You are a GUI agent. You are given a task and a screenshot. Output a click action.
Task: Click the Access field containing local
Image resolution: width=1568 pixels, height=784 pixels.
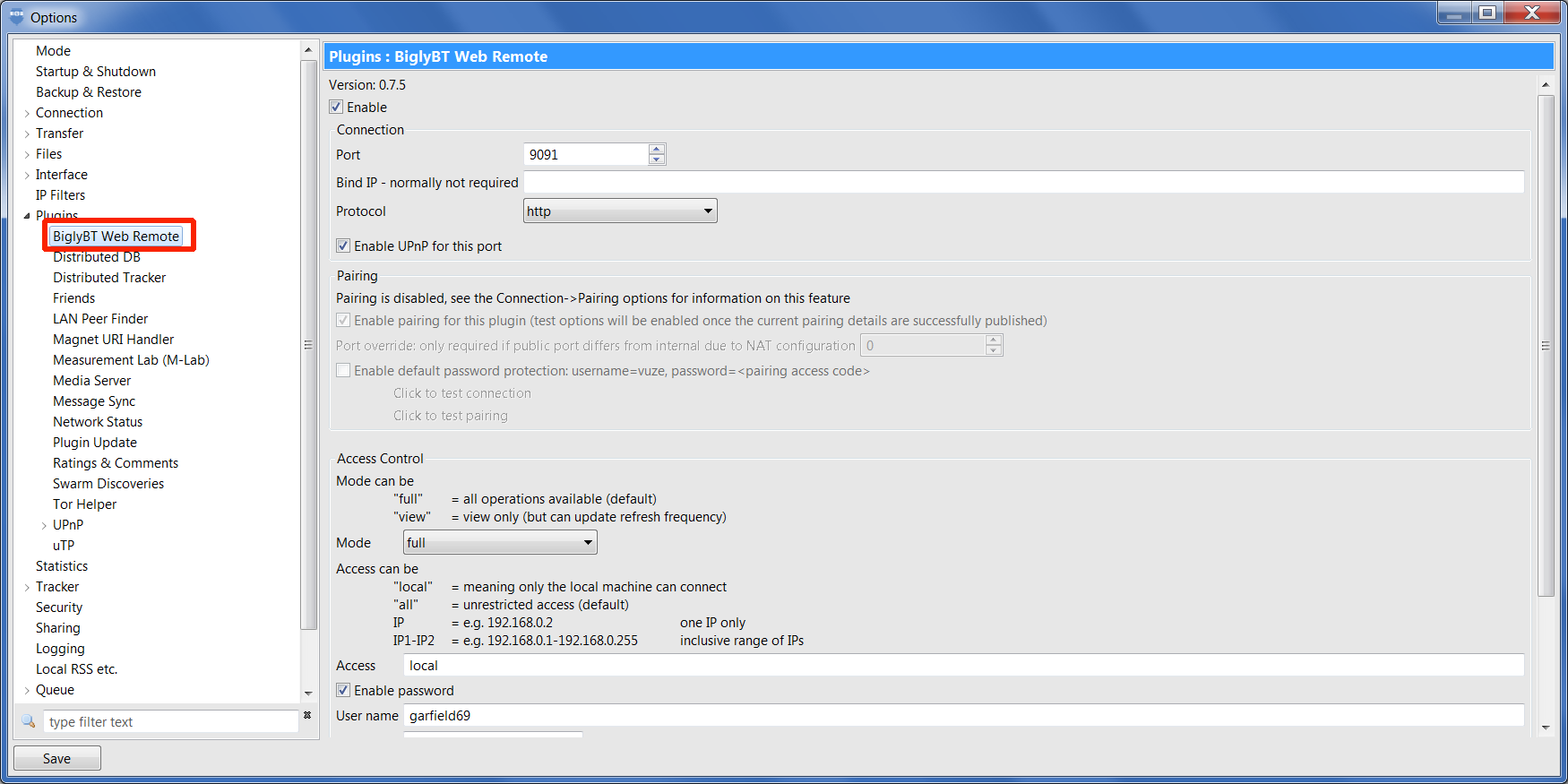[964, 665]
